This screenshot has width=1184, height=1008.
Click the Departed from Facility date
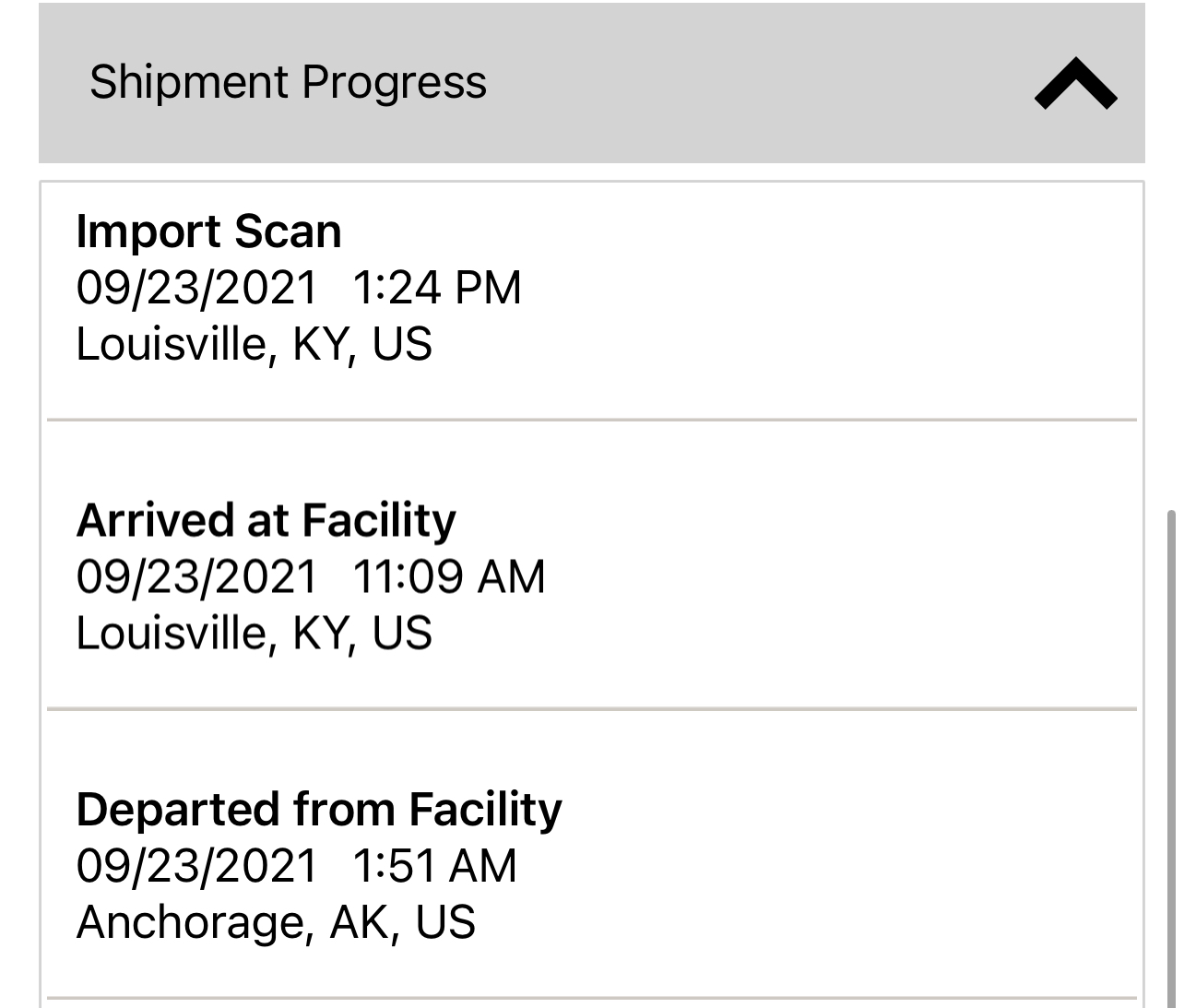coord(196,866)
